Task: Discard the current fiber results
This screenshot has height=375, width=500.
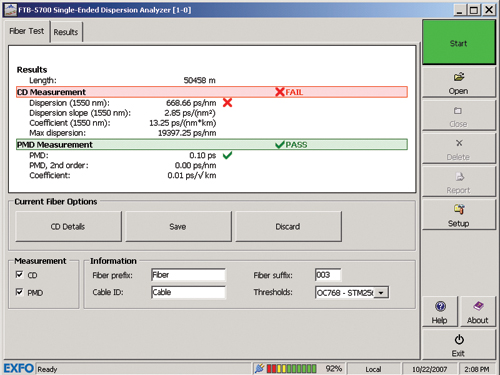Action: (288, 226)
